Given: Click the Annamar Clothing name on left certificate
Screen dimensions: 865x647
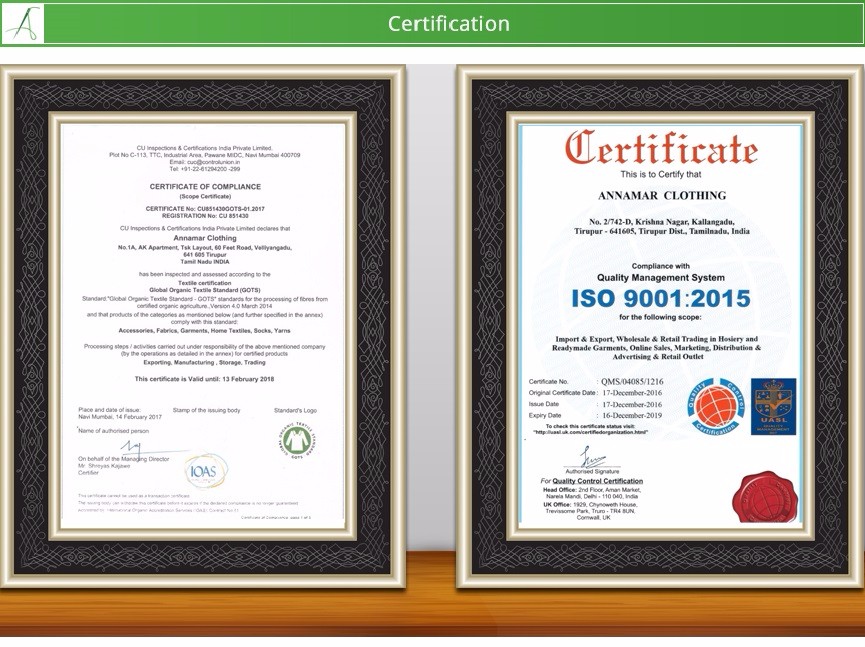Looking at the screenshot, I should (205, 238).
